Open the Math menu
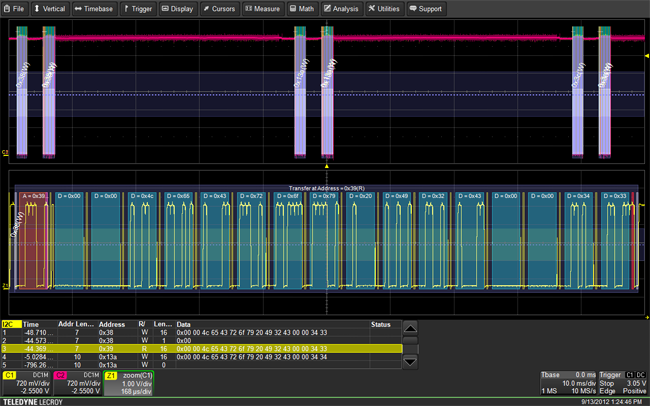Image resolution: width=650 pixels, height=406 pixels. 304,8
